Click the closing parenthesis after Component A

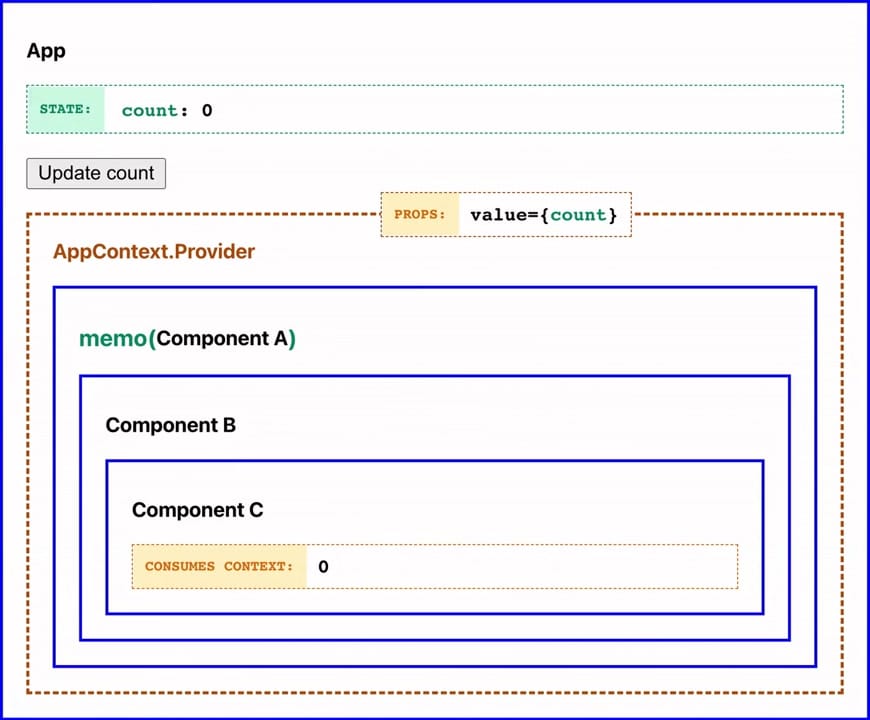292,338
